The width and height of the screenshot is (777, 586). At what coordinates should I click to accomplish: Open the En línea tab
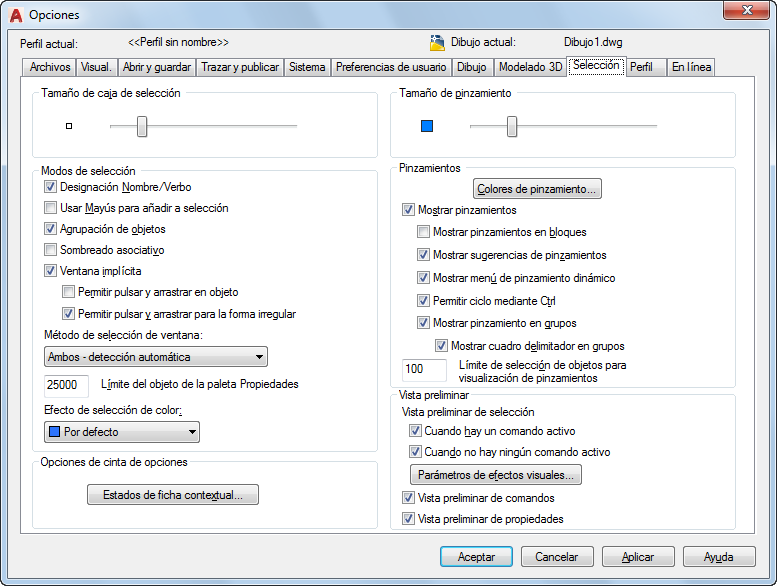[691, 67]
